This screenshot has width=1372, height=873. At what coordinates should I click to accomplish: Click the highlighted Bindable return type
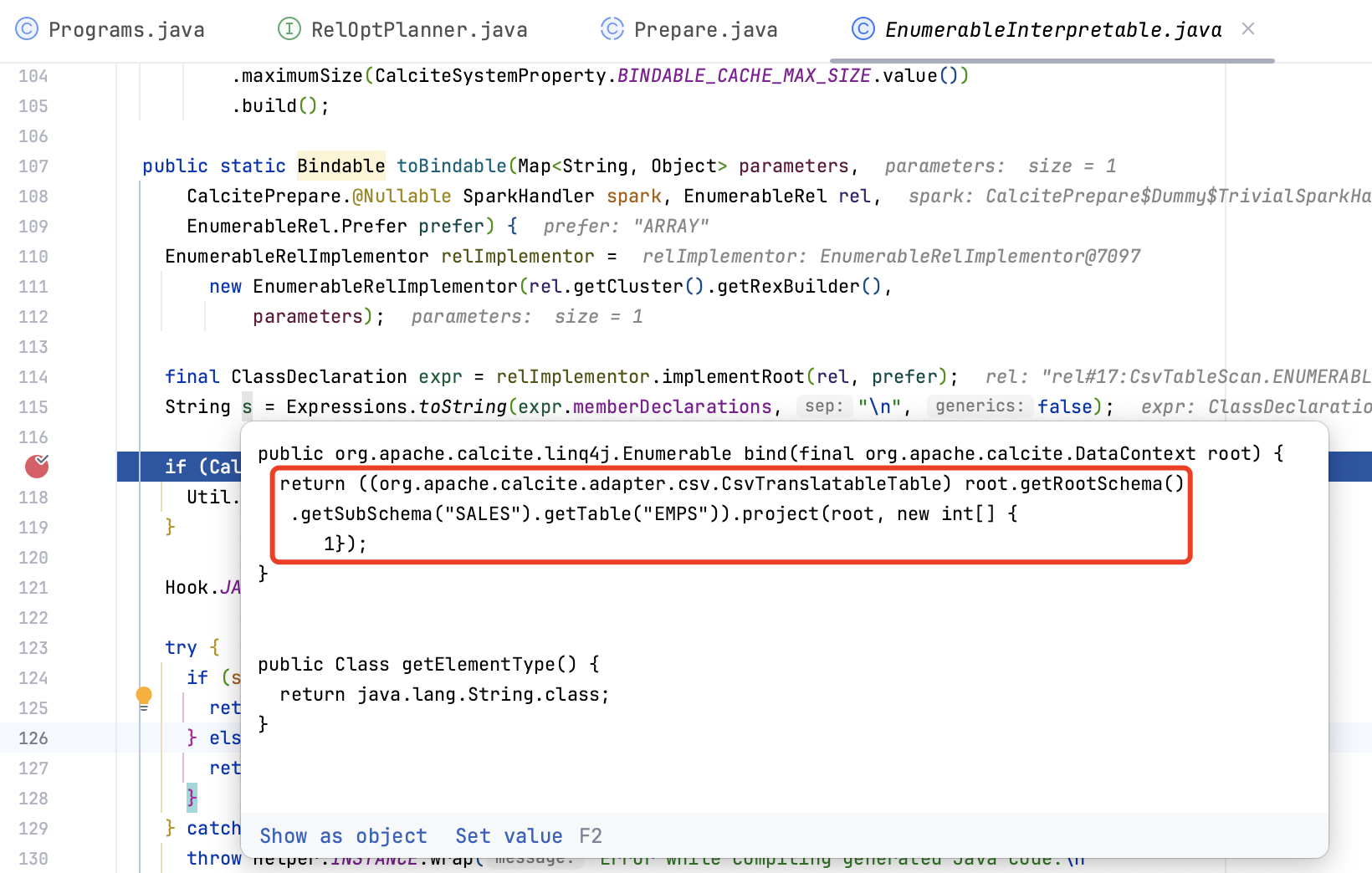[340, 166]
